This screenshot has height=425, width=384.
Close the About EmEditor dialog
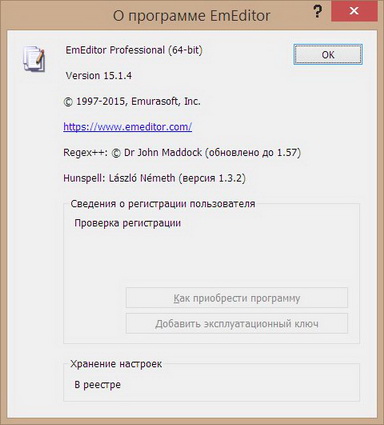354,11
